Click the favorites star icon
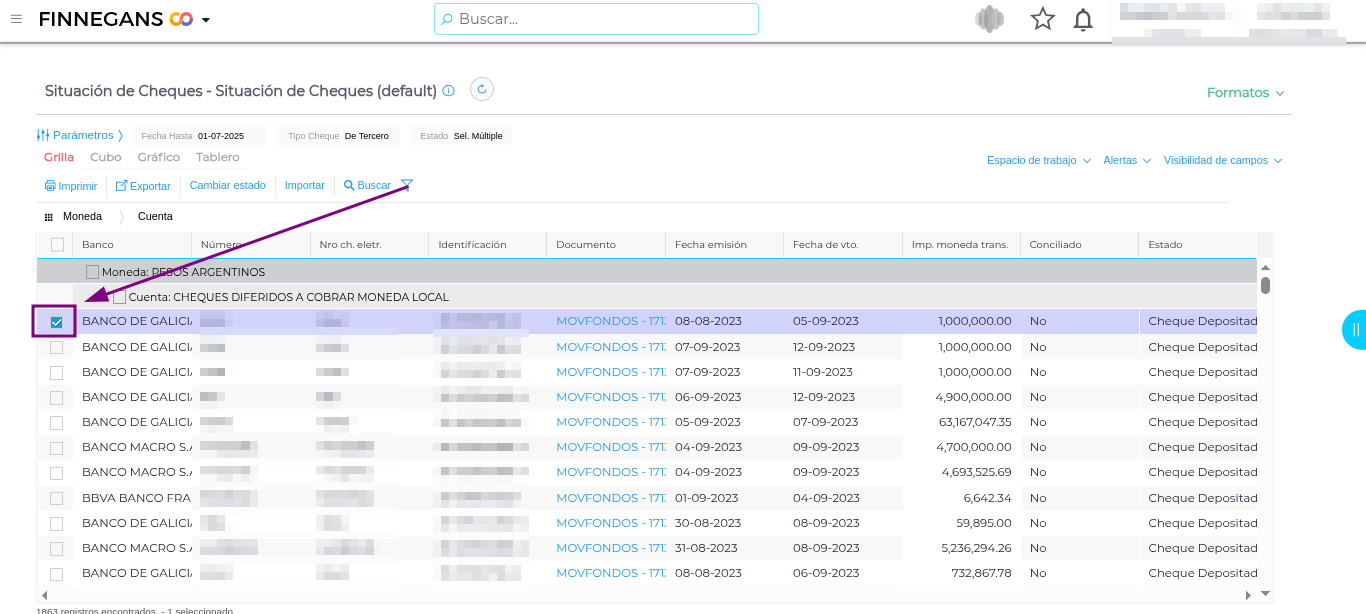1366x614 pixels. pyautogui.click(x=1043, y=19)
